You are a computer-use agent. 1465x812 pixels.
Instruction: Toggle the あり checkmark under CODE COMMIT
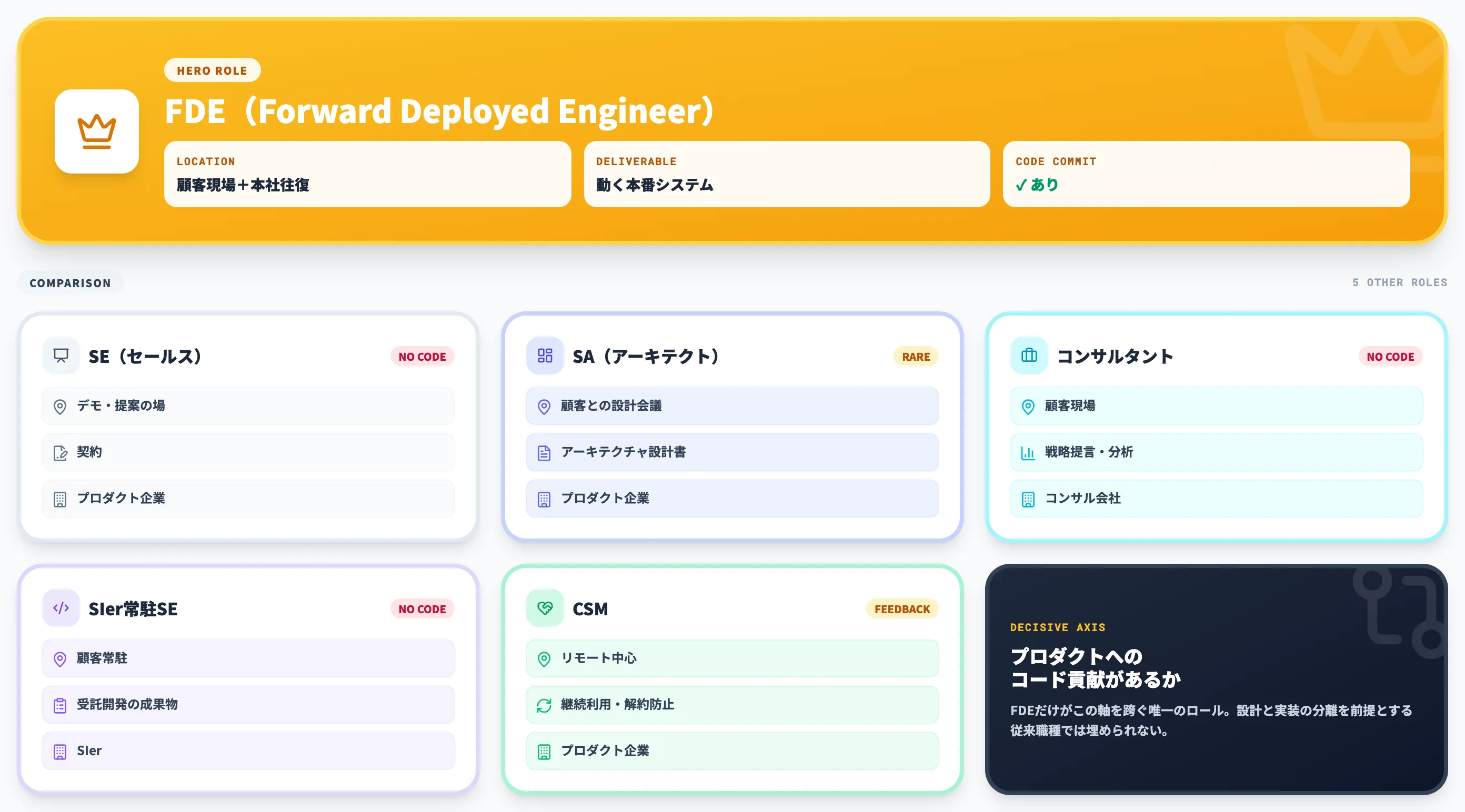tap(1036, 184)
